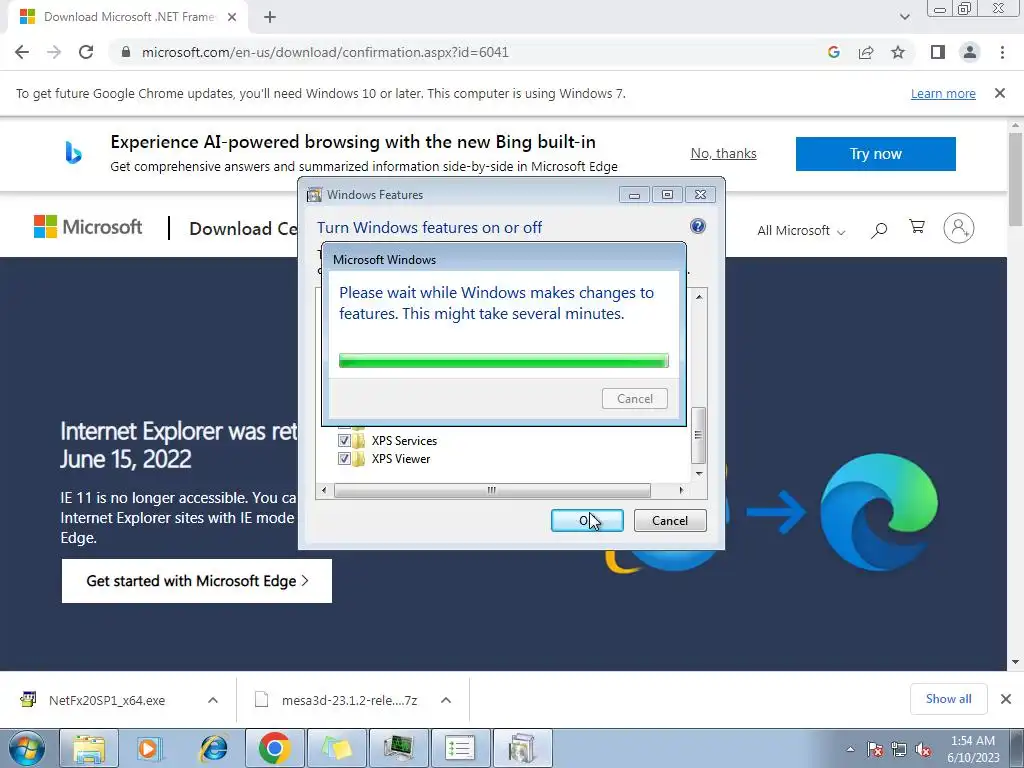The image size is (1024, 768).
Task: Open Windows Media Player taskbar icon
Action: coord(150,748)
